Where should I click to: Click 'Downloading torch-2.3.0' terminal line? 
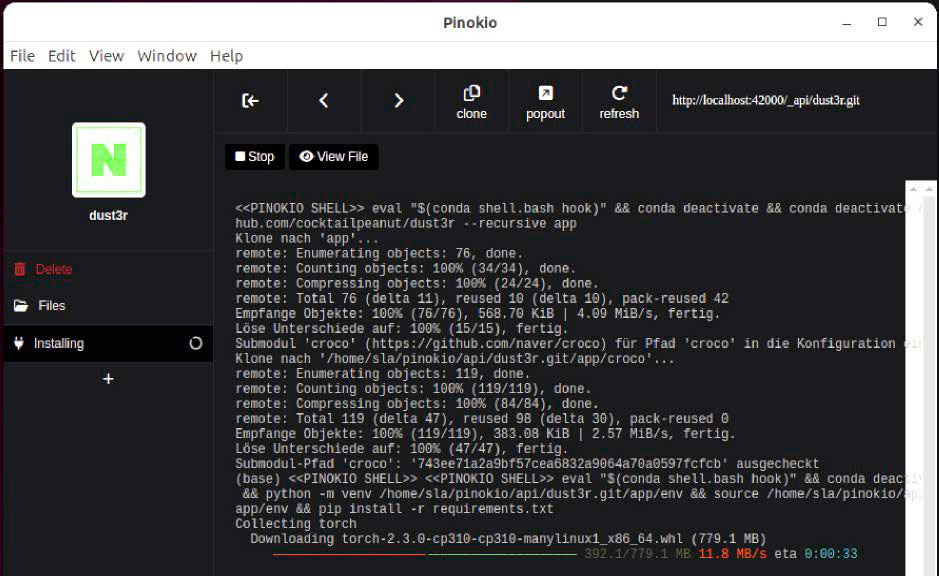[x=508, y=538]
